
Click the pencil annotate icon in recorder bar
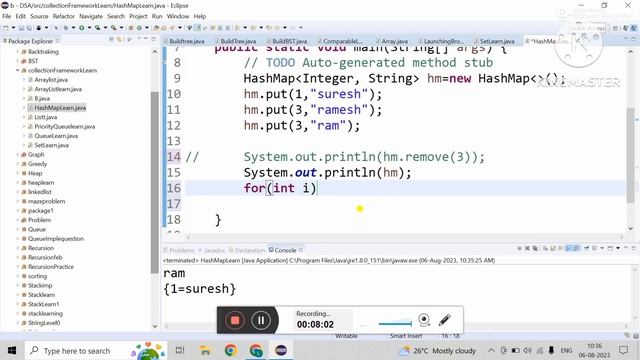pyautogui.click(x=445, y=320)
